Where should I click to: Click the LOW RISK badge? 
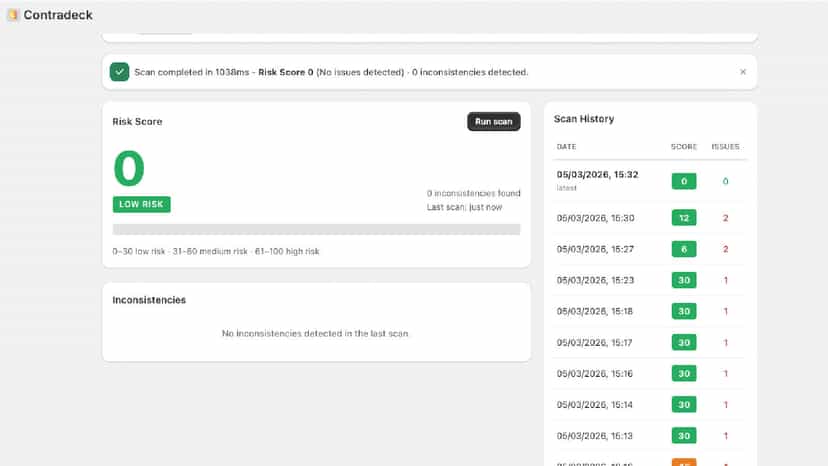tap(142, 204)
